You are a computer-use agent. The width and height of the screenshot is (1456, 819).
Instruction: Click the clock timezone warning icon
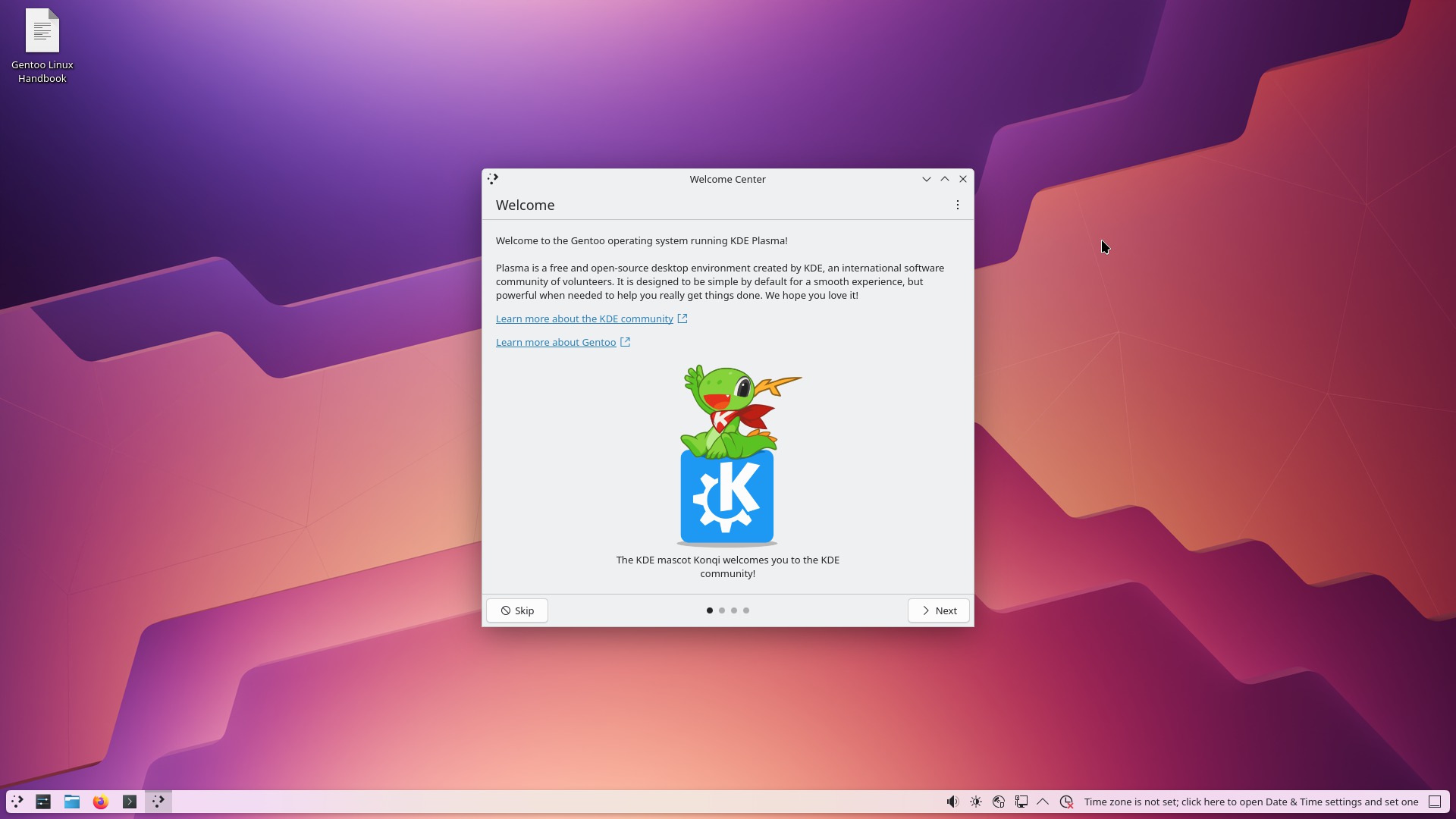pos(1067,802)
